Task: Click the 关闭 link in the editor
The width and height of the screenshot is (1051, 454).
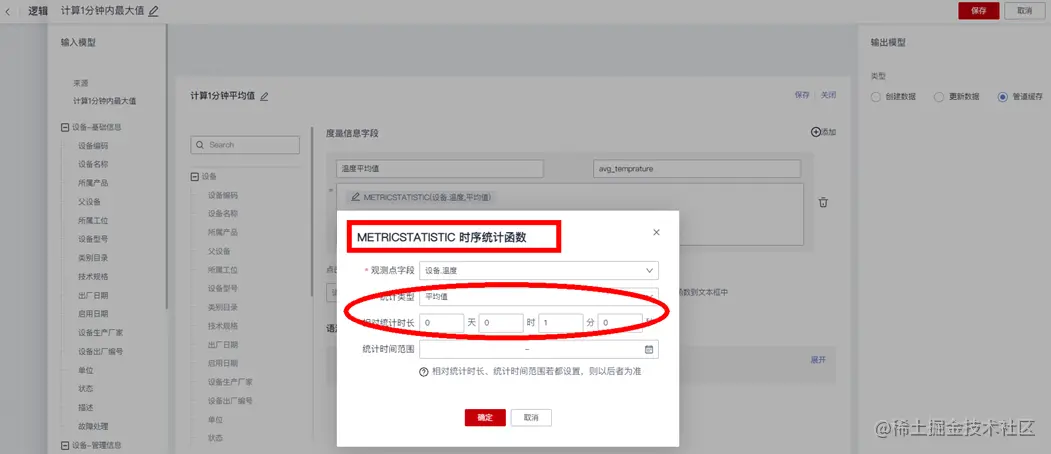Action: [828, 95]
